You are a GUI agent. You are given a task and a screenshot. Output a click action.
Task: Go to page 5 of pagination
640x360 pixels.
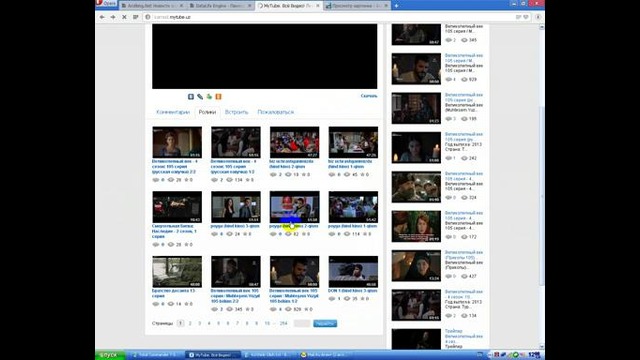(x=218, y=323)
